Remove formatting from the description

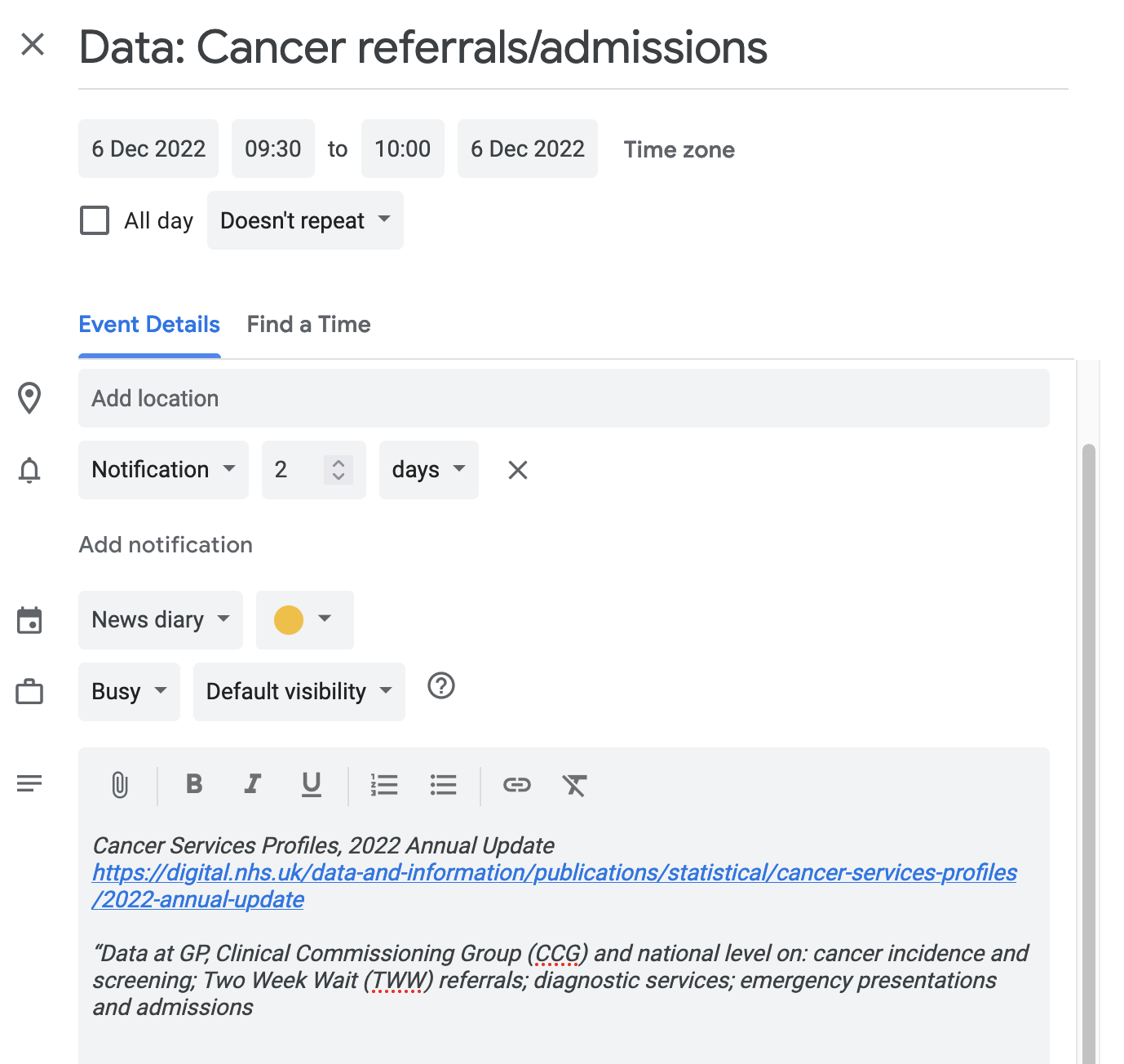pos(575,785)
